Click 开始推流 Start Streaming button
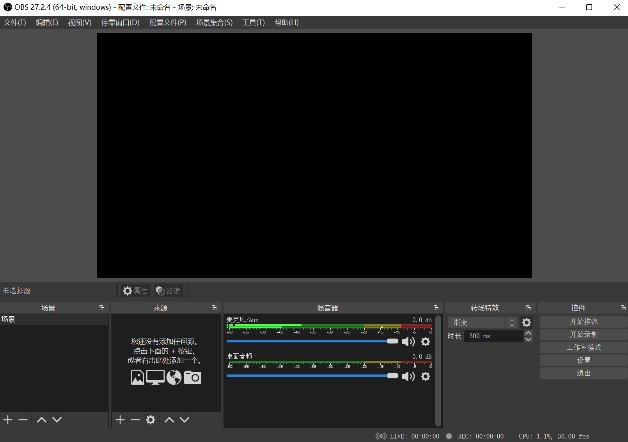Image resolution: width=628 pixels, height=442 pixels. (x=584, y=322)
